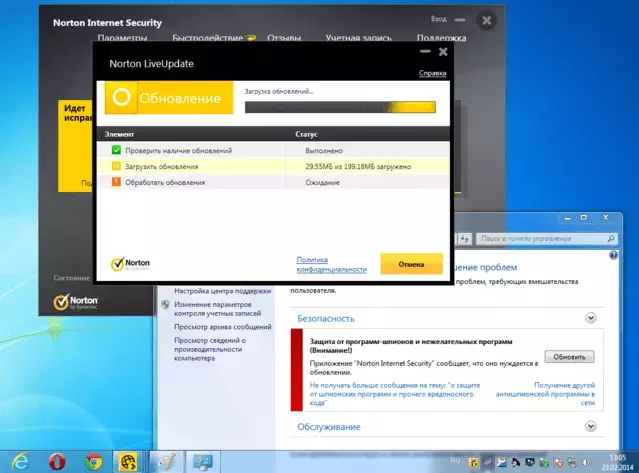Click the refresh arrows button in Control Panel
The height and width of the screenshot is (473, 639).
point(465,239)
